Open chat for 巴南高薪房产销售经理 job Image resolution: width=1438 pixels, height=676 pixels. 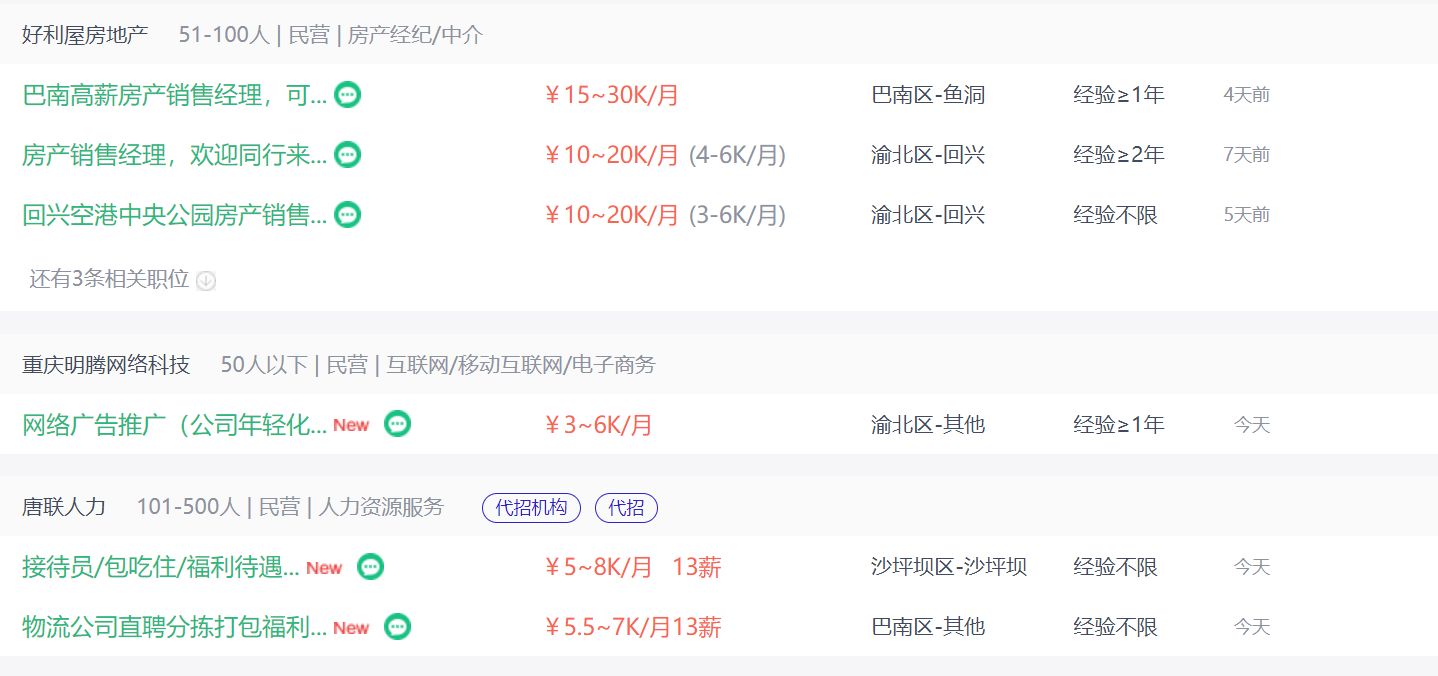click(347, 95)
